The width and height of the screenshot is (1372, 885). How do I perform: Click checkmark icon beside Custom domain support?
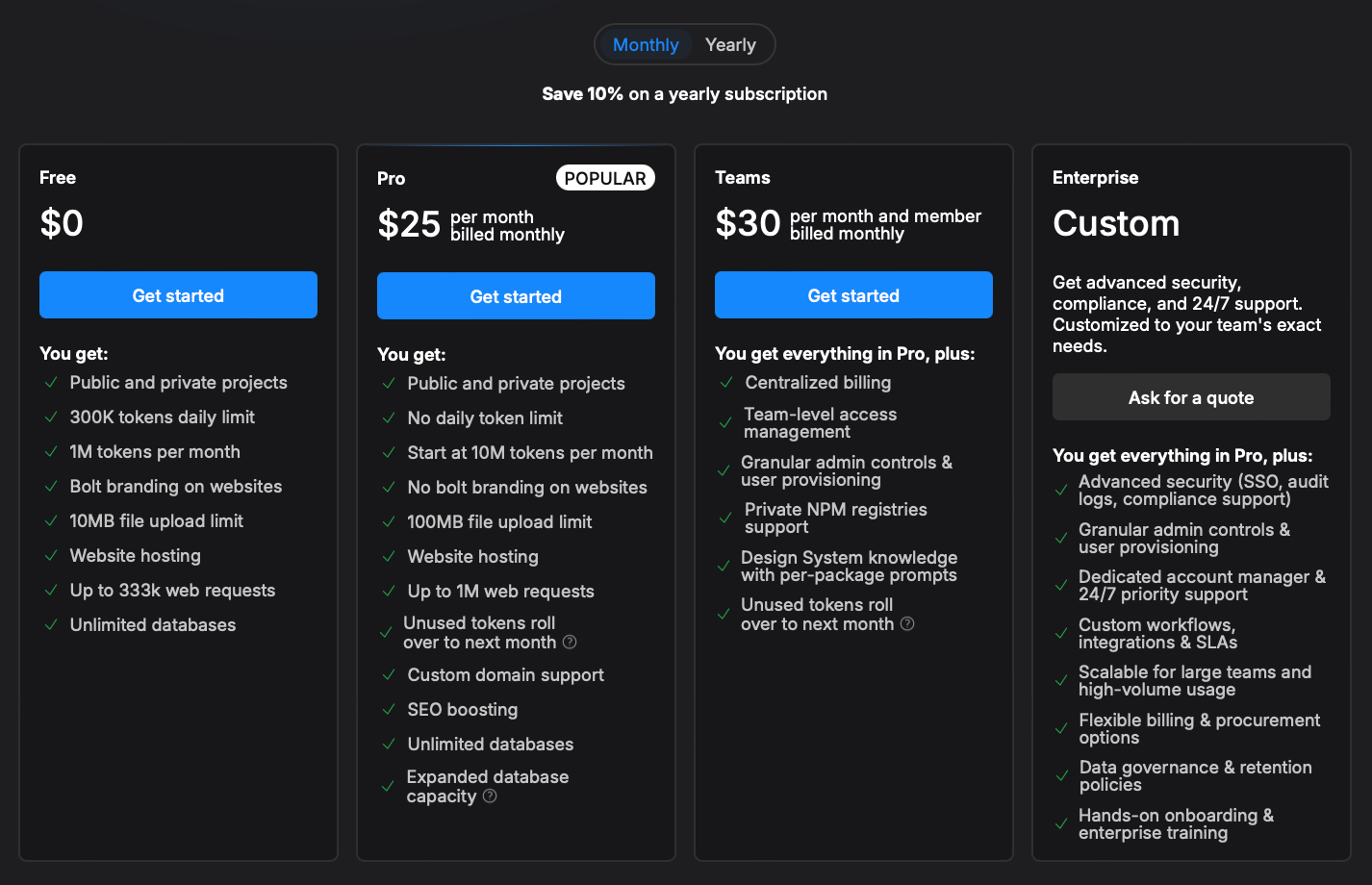pos(389,675)
